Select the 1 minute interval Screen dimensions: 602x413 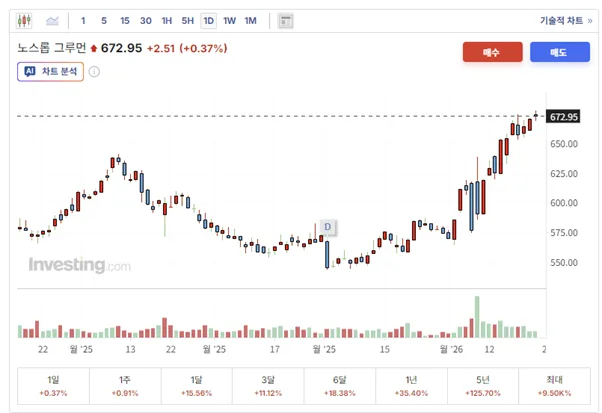[83, 21]
